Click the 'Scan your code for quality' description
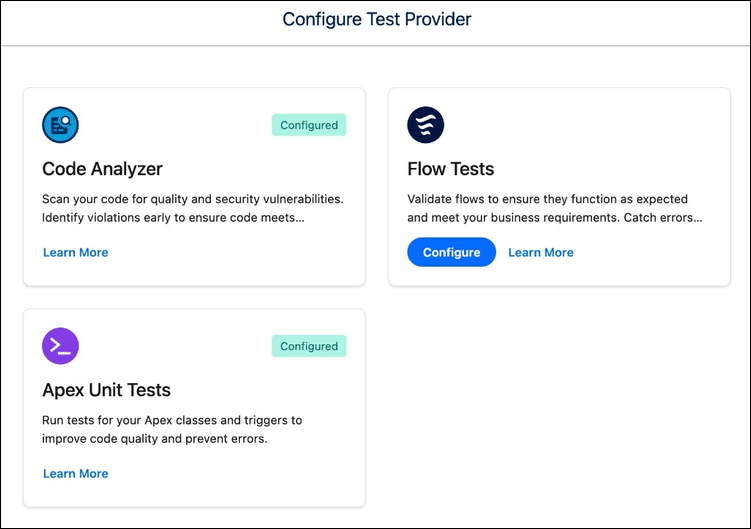751x529 pixels. click(193, 208)
